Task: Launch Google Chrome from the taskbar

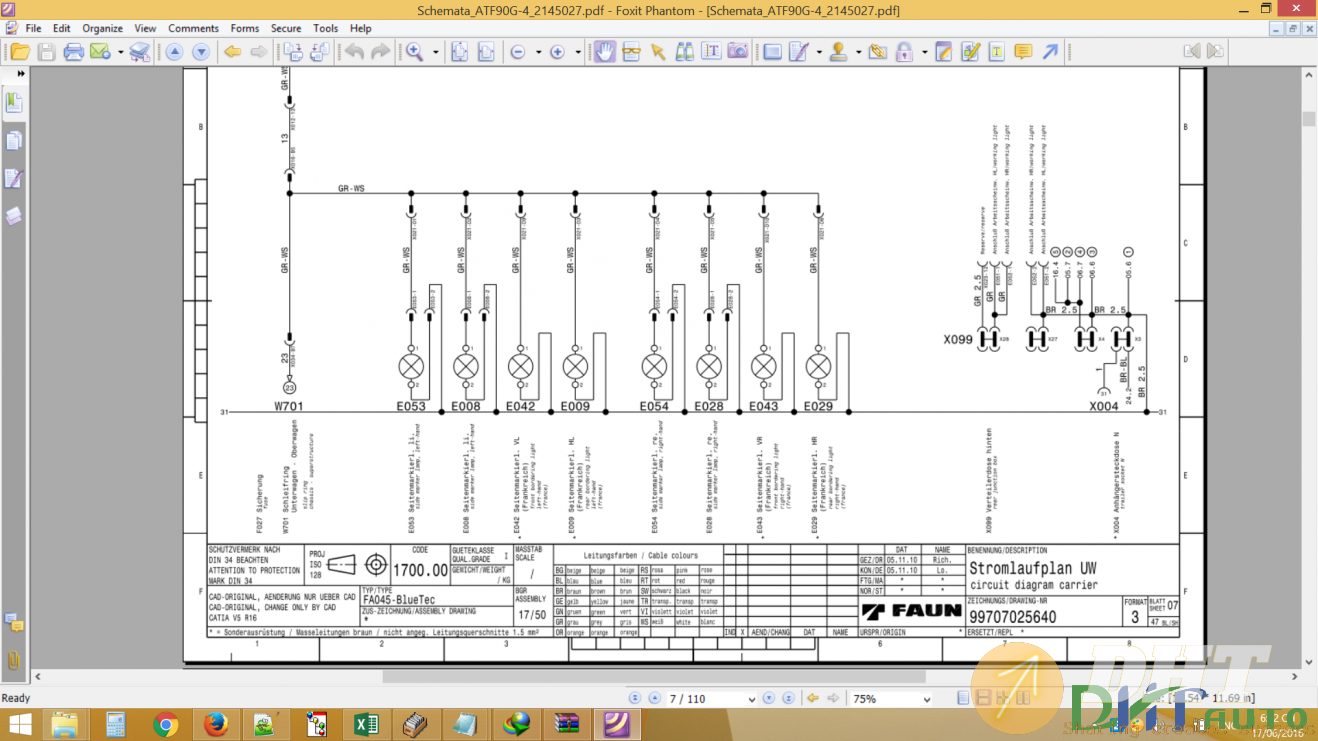Action: click(166, 723)
